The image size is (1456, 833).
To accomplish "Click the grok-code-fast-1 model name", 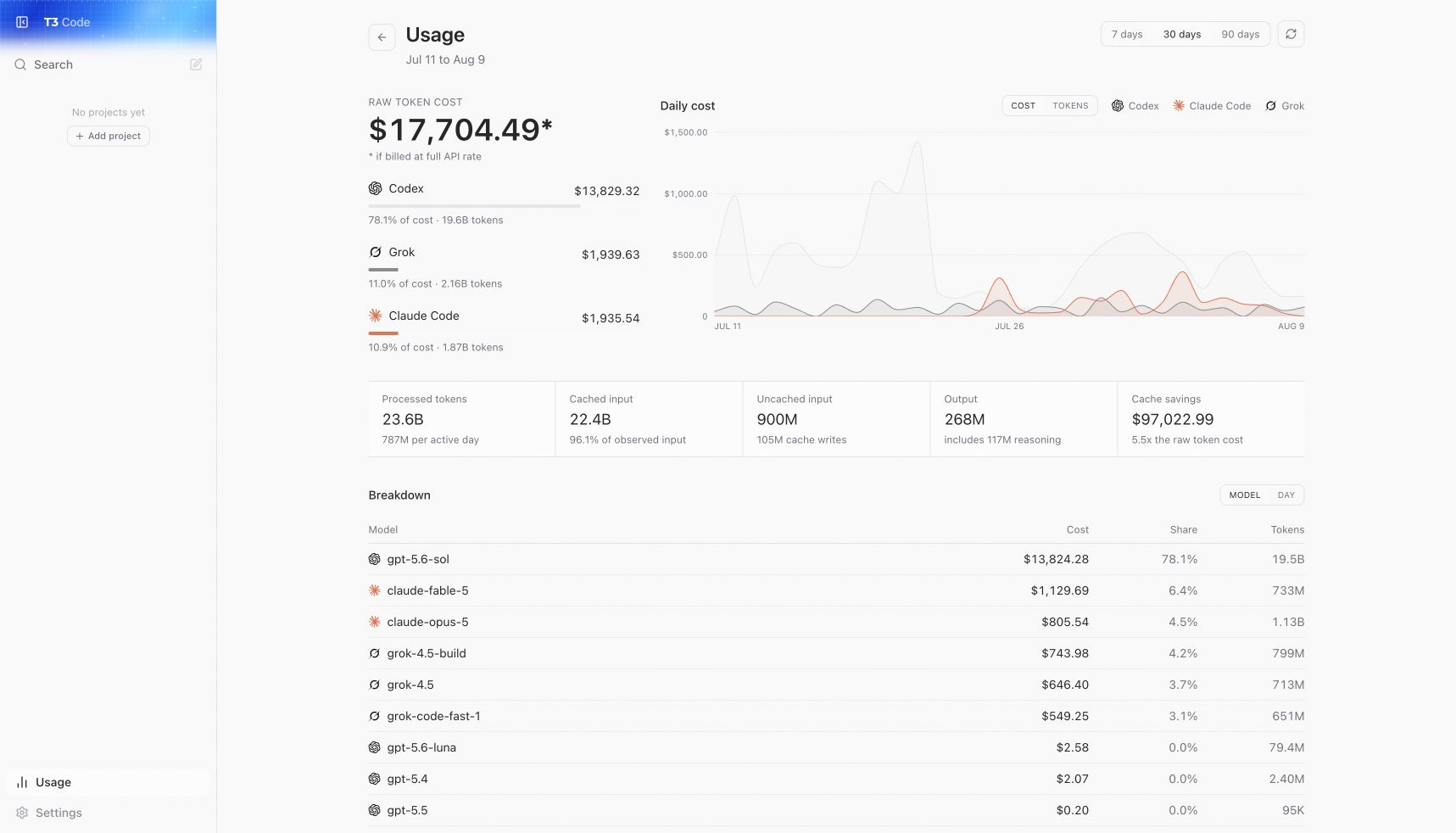I will pos(433,716).
